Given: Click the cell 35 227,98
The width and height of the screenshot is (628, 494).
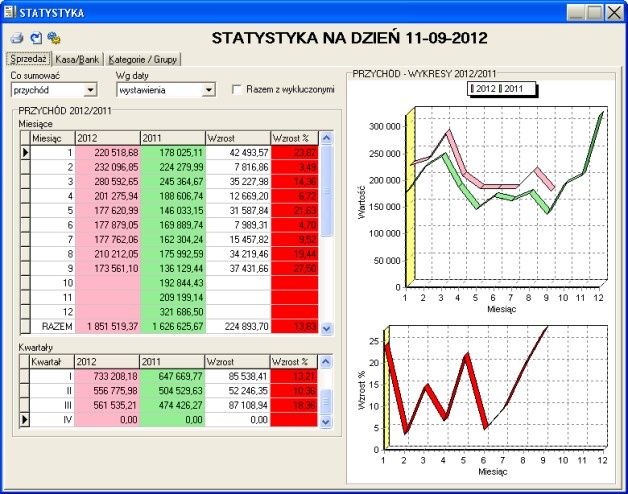Looking at the screenshot, I should coord(238,181).
